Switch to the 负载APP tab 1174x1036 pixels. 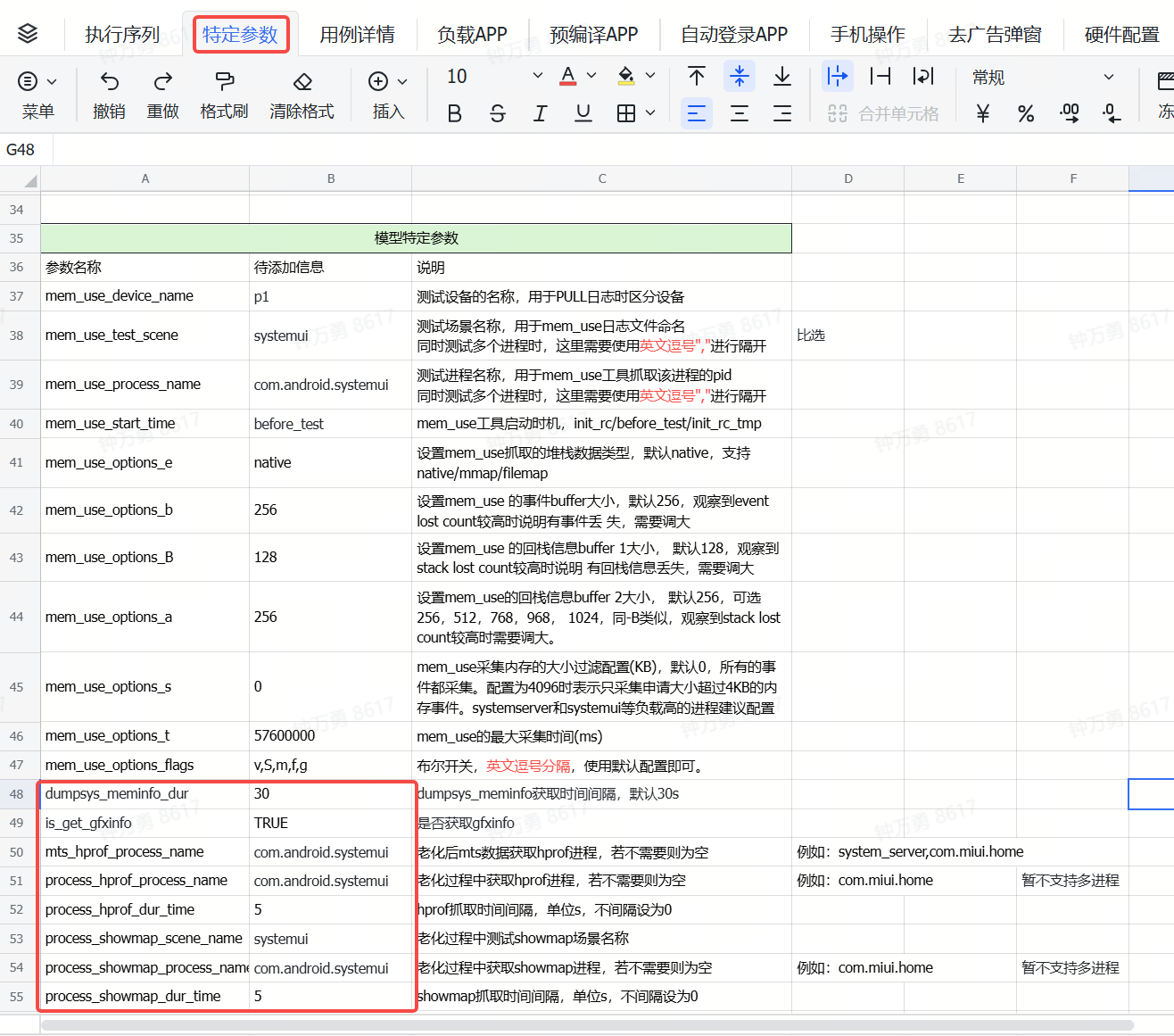(x=472, y=35)
